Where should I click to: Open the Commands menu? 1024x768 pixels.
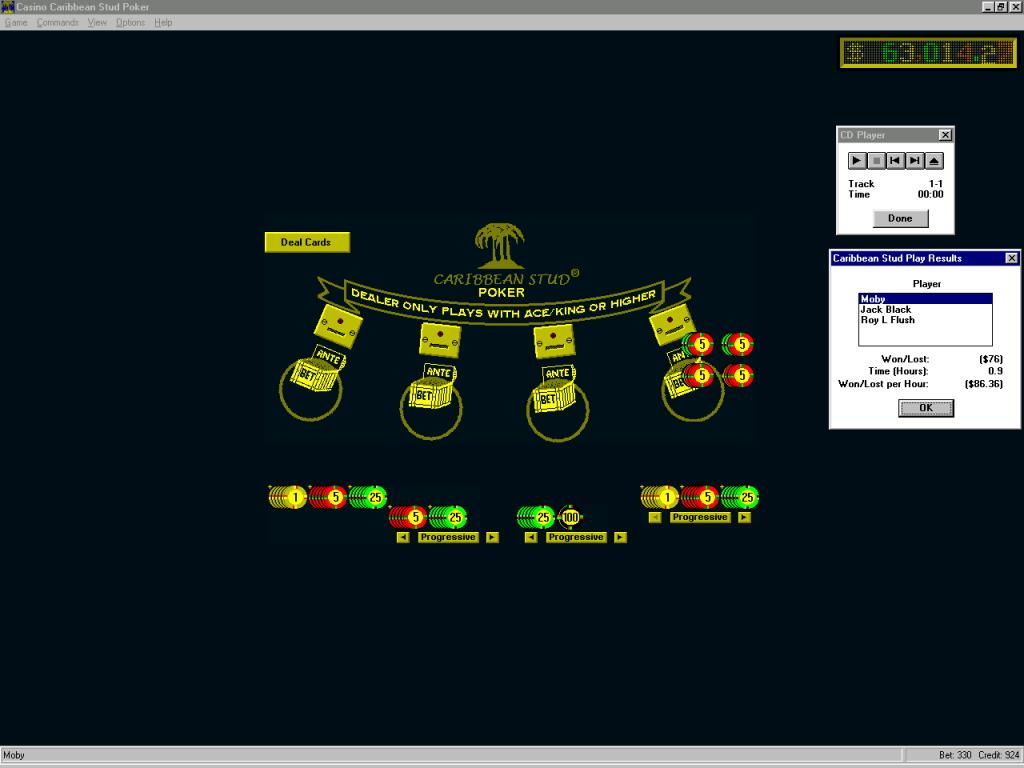[57, 23]
